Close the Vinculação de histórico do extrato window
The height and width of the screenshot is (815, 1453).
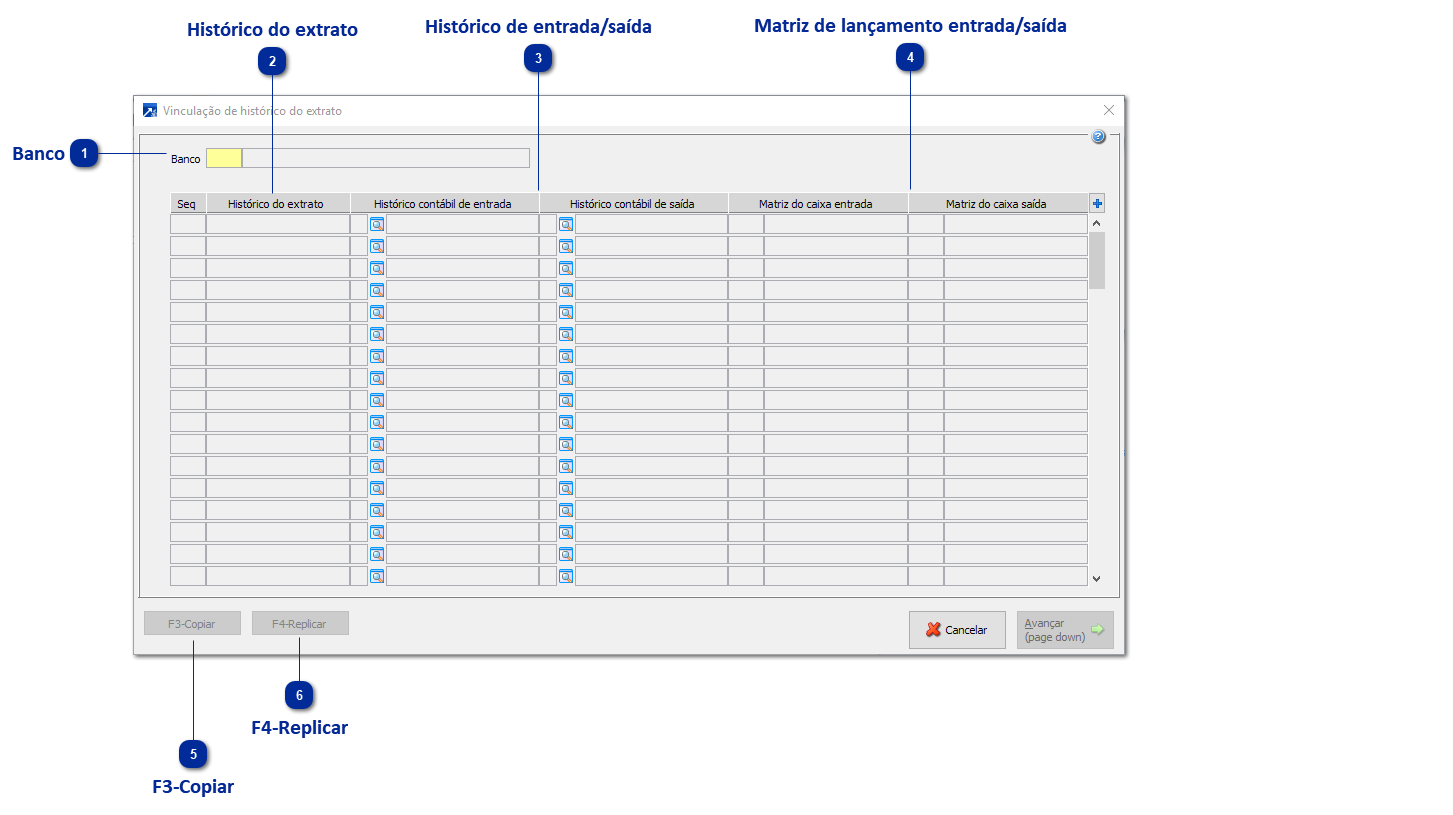click(1108, 110)
